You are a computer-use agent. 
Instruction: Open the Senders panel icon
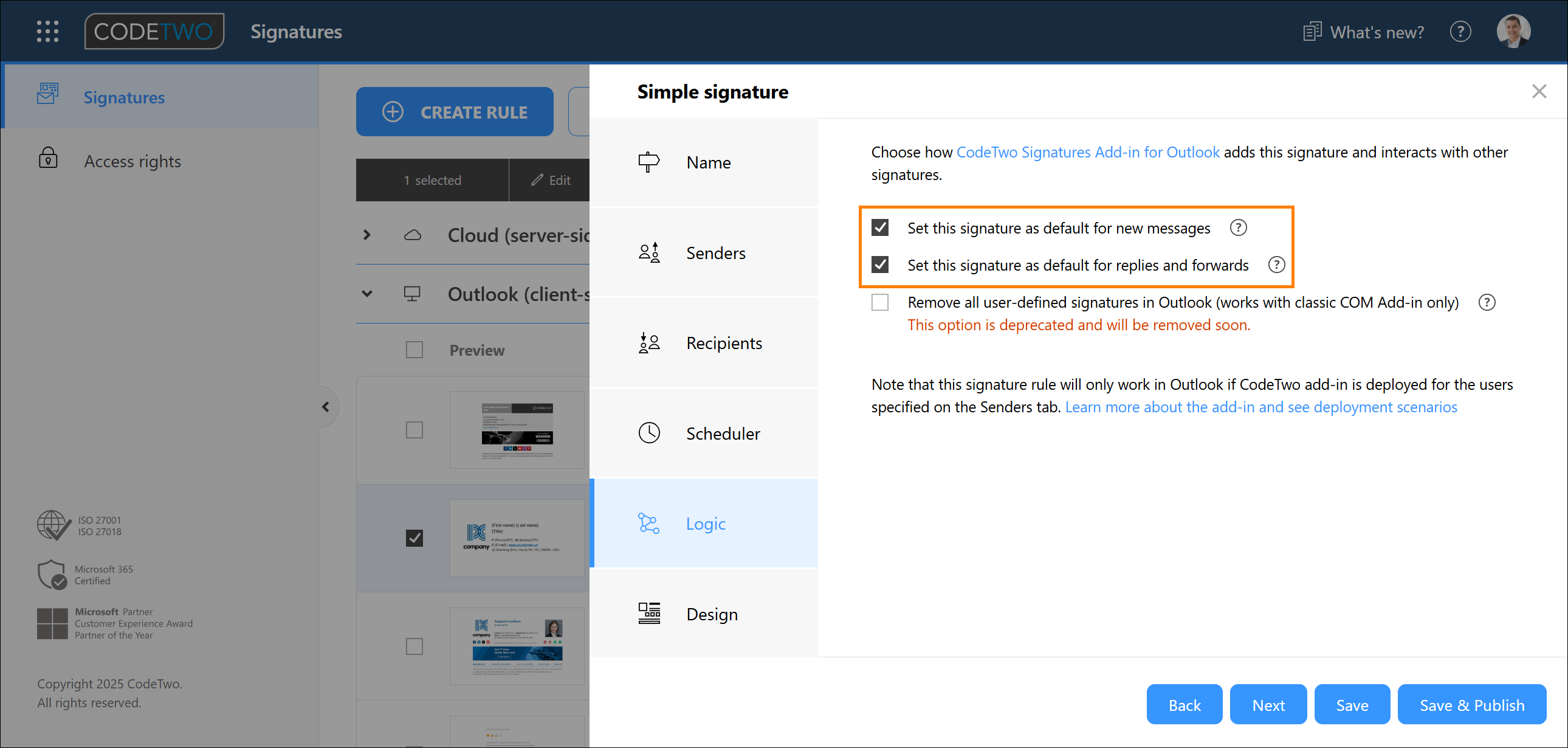click(648, 252)
